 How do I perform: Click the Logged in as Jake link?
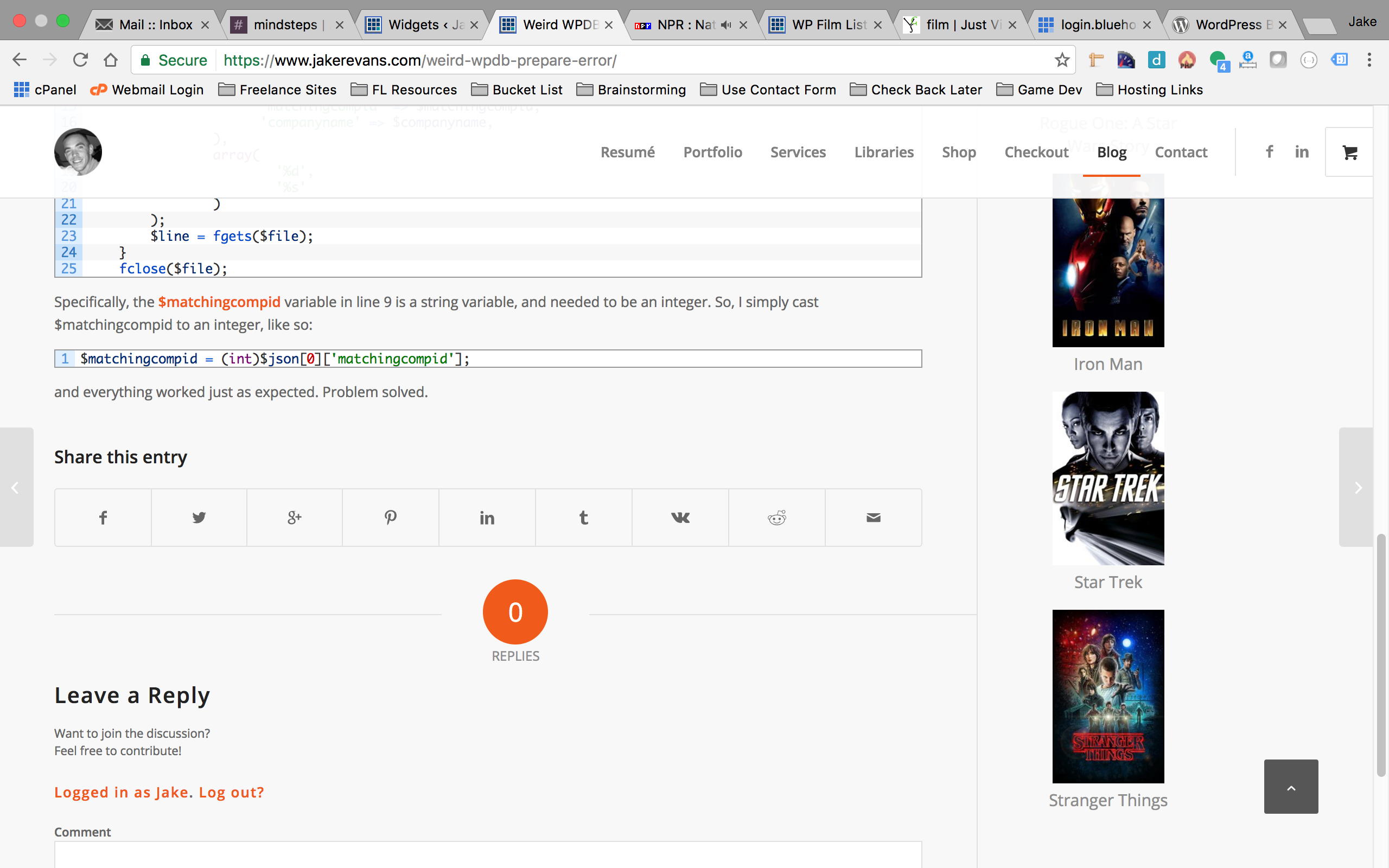click(x=121, y=792)
